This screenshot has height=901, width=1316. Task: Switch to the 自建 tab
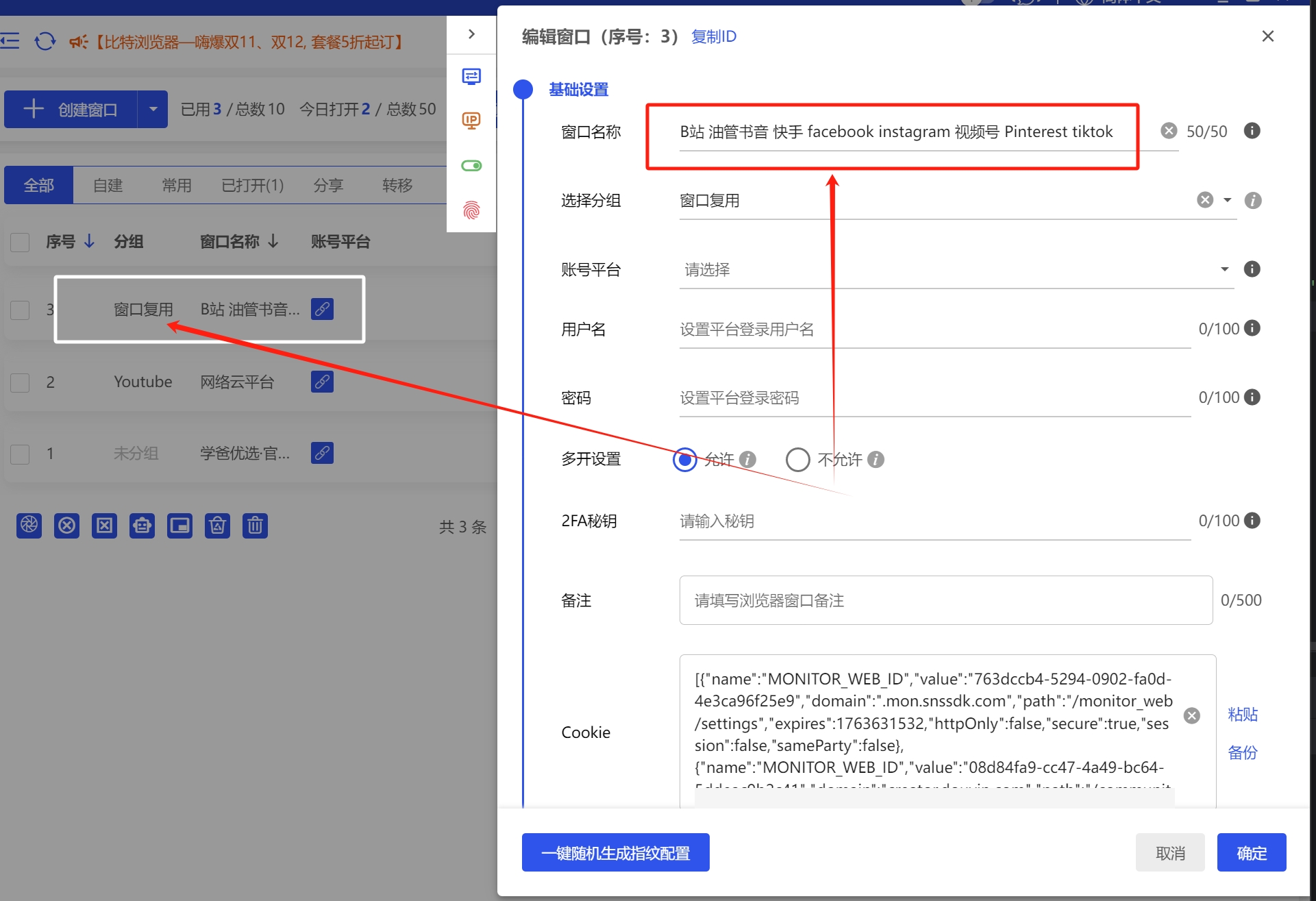[x=108, y=185]
